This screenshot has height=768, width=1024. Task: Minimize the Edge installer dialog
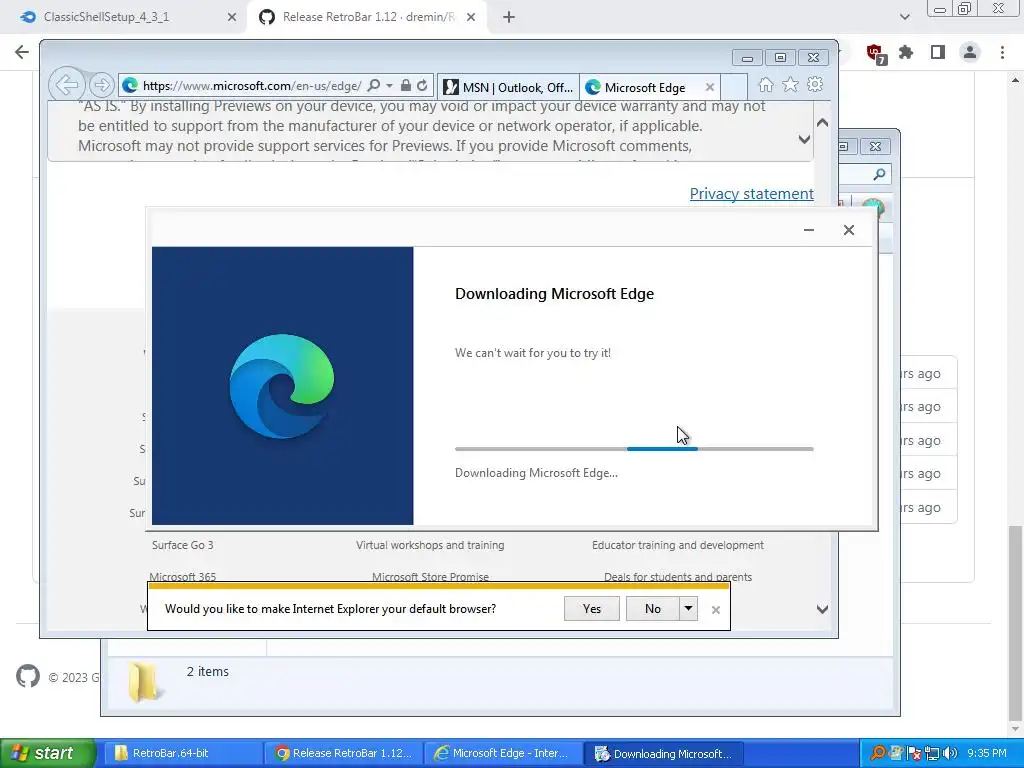[808, 230]
